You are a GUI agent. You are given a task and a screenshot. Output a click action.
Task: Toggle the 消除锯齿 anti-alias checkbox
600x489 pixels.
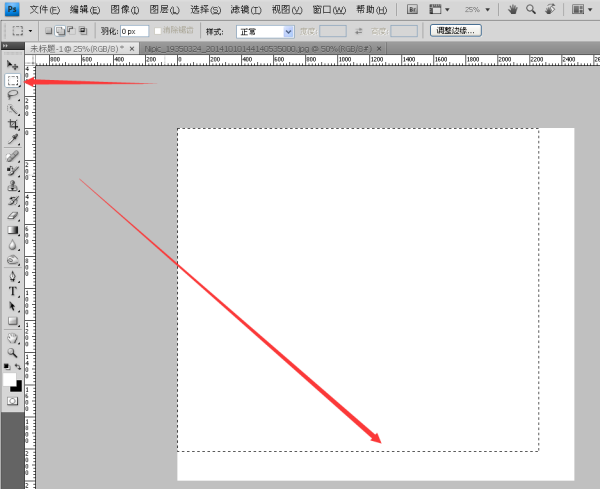[158, 31]
